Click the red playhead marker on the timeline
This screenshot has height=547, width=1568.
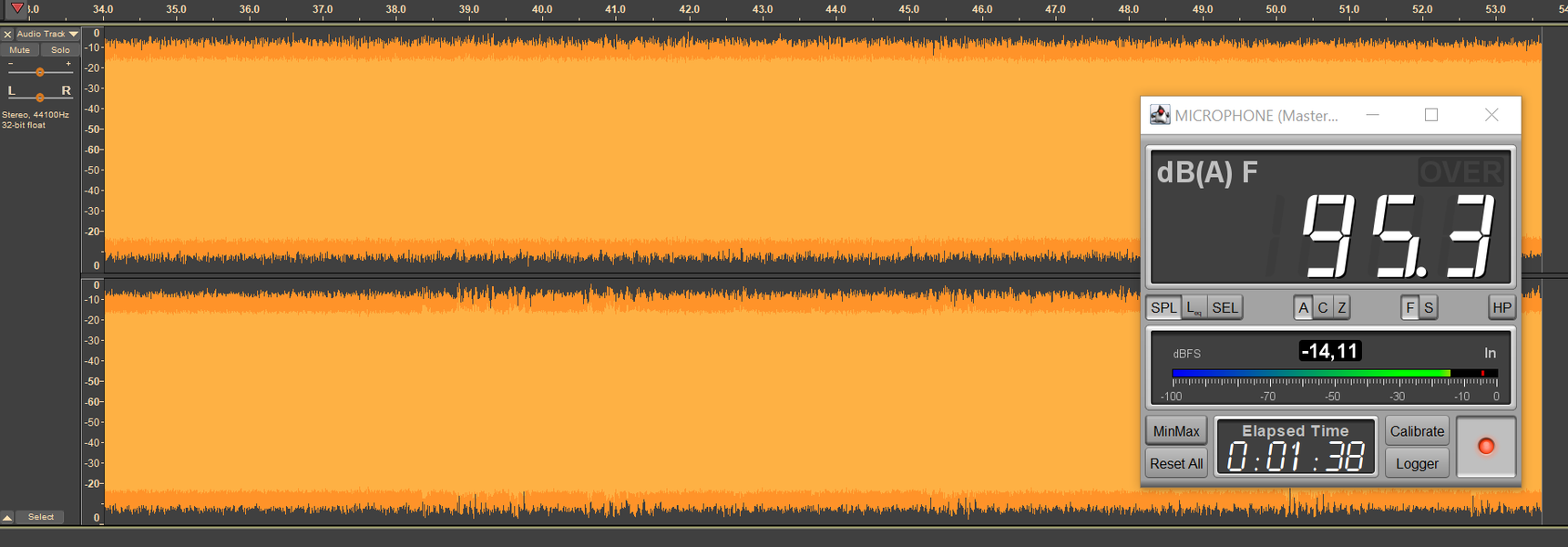pyautogui.click(x=17, y=8)
